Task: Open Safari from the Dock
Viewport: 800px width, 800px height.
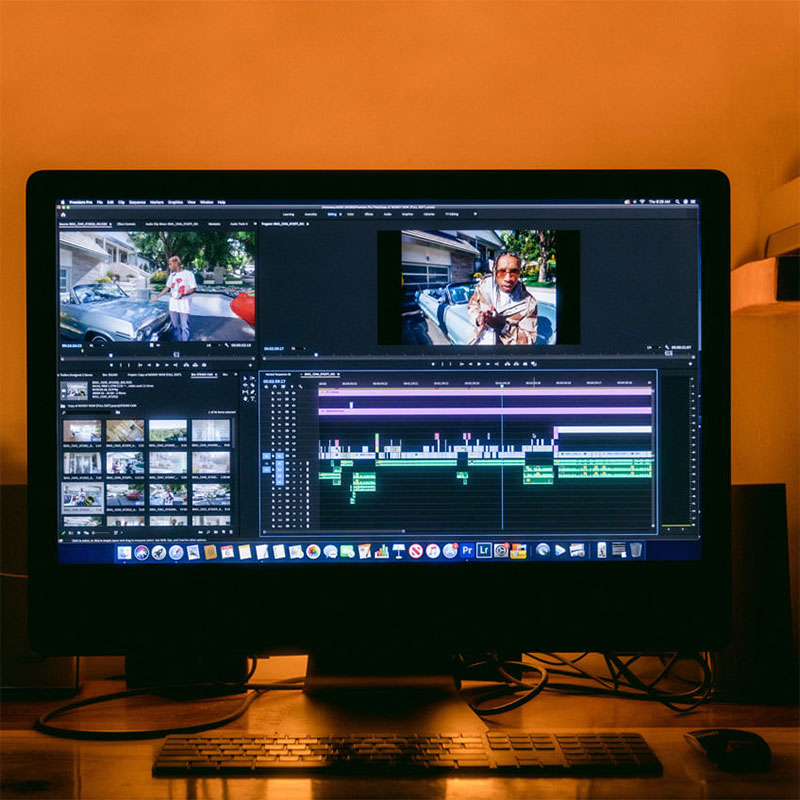Action: pos(176,552)
